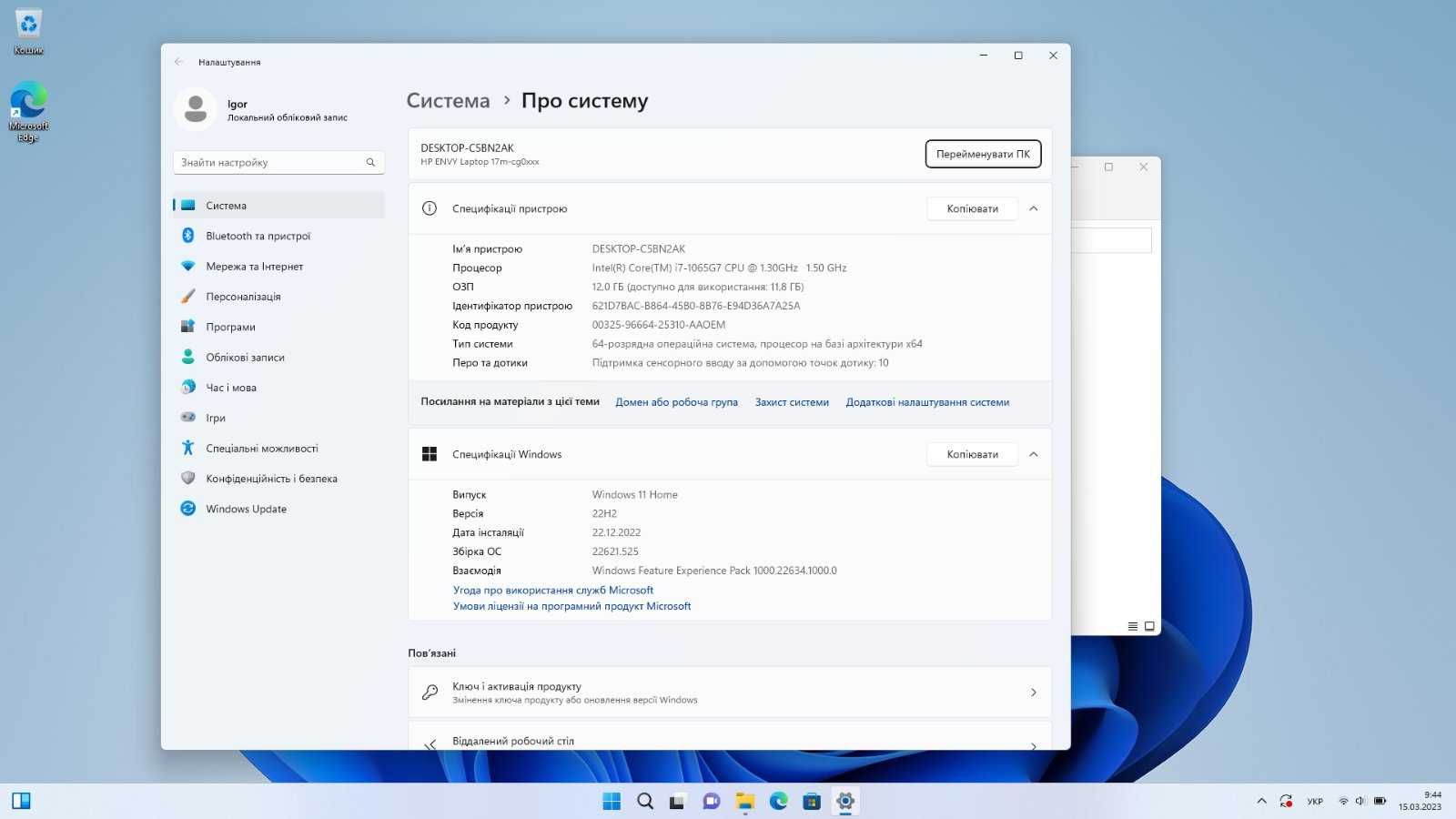The image size is (1456, 819).
Task: Switch the УКР input language indicator
Action: point(1315,801)
